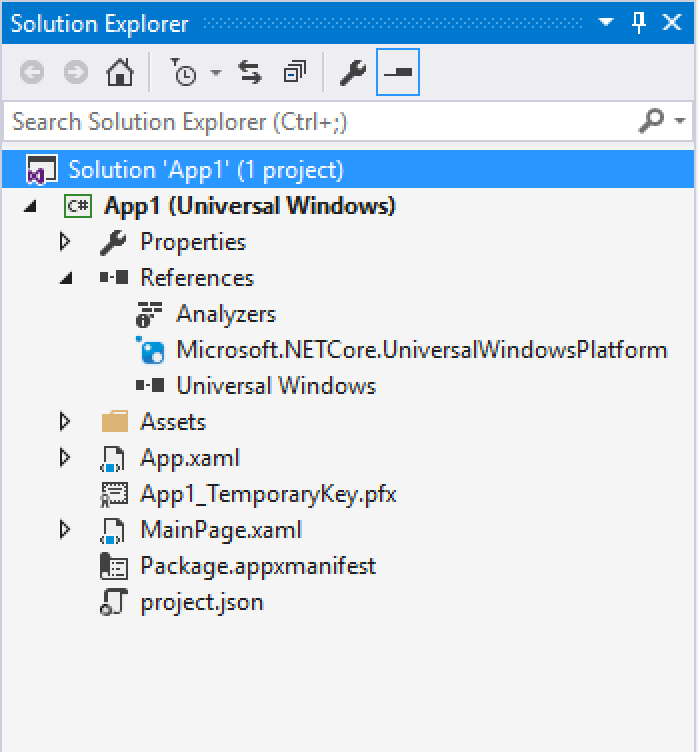Click the Pending Changes Filter clock icon
This screenshot has height=752, width=698.
[185, 73]
